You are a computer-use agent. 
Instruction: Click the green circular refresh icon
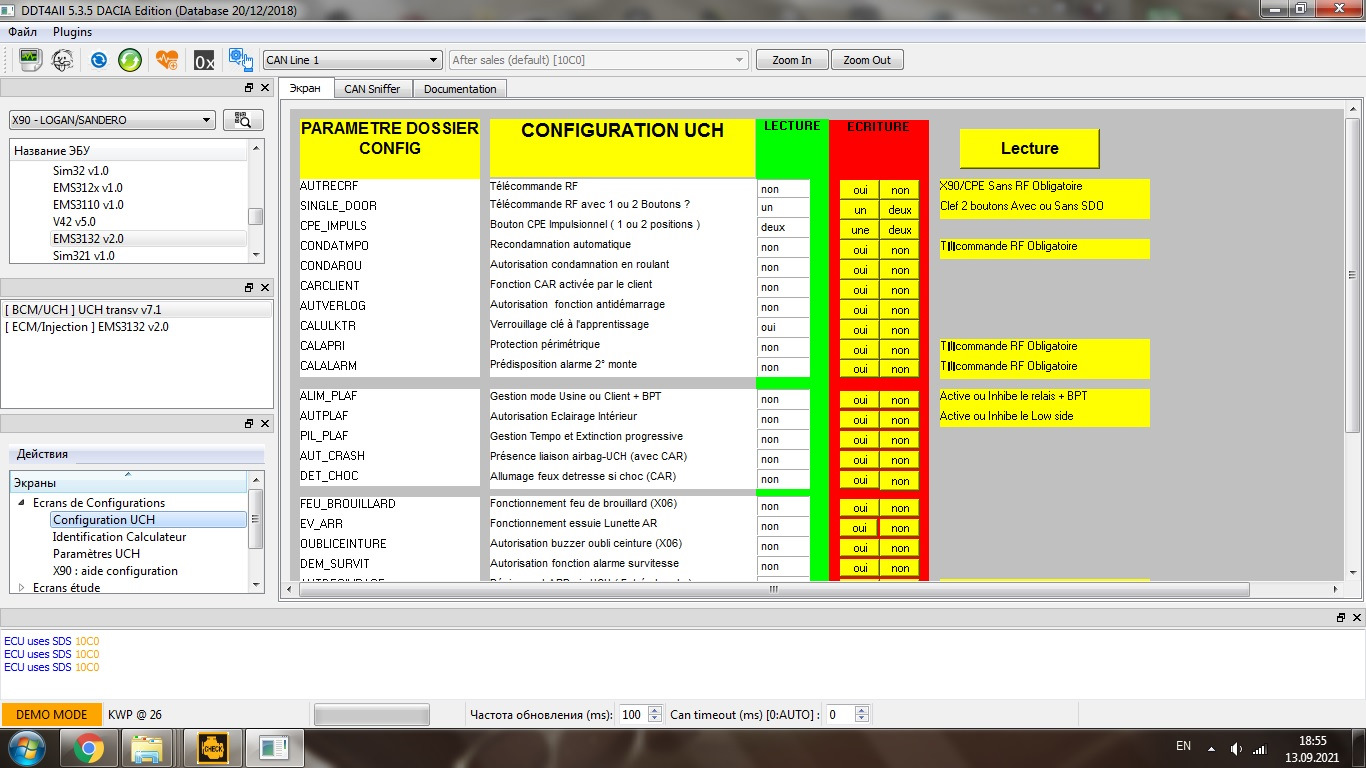[x=130, y=60]
